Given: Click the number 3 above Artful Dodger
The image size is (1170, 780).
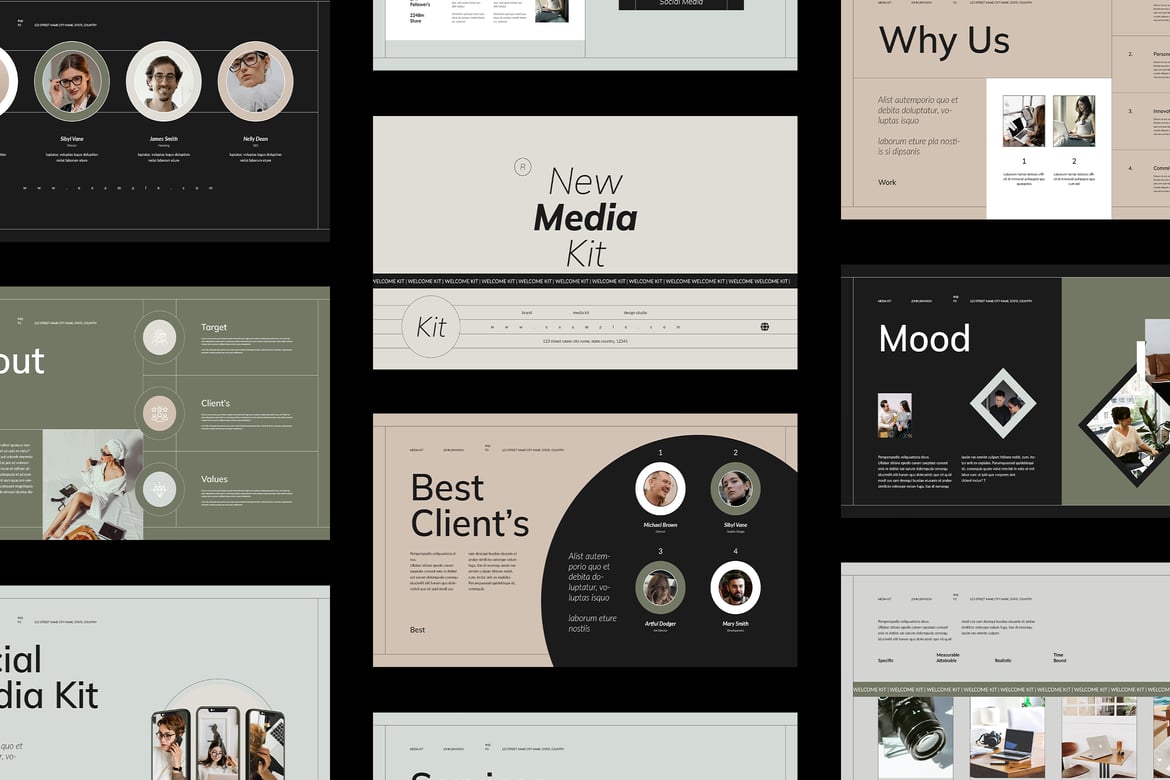Looking at the screenshot, I should 660,552.
